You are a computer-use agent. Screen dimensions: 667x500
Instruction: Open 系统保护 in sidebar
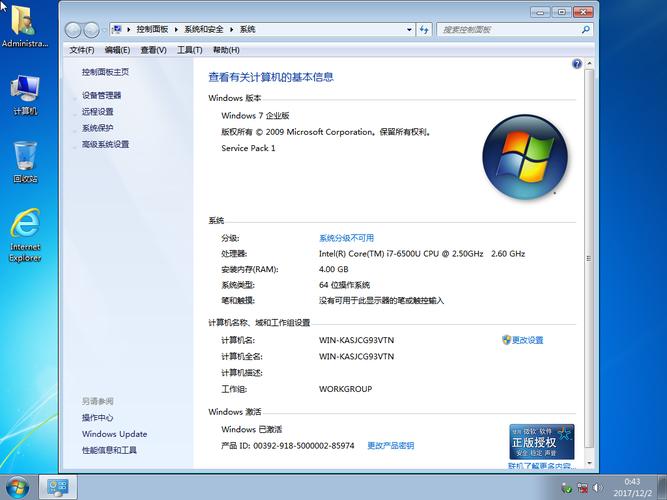tap(98, 128)
